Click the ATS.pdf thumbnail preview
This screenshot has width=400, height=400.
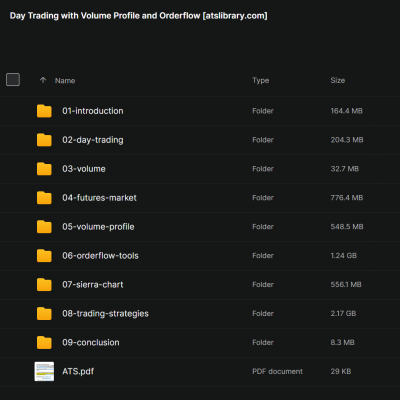click(44, 372)
